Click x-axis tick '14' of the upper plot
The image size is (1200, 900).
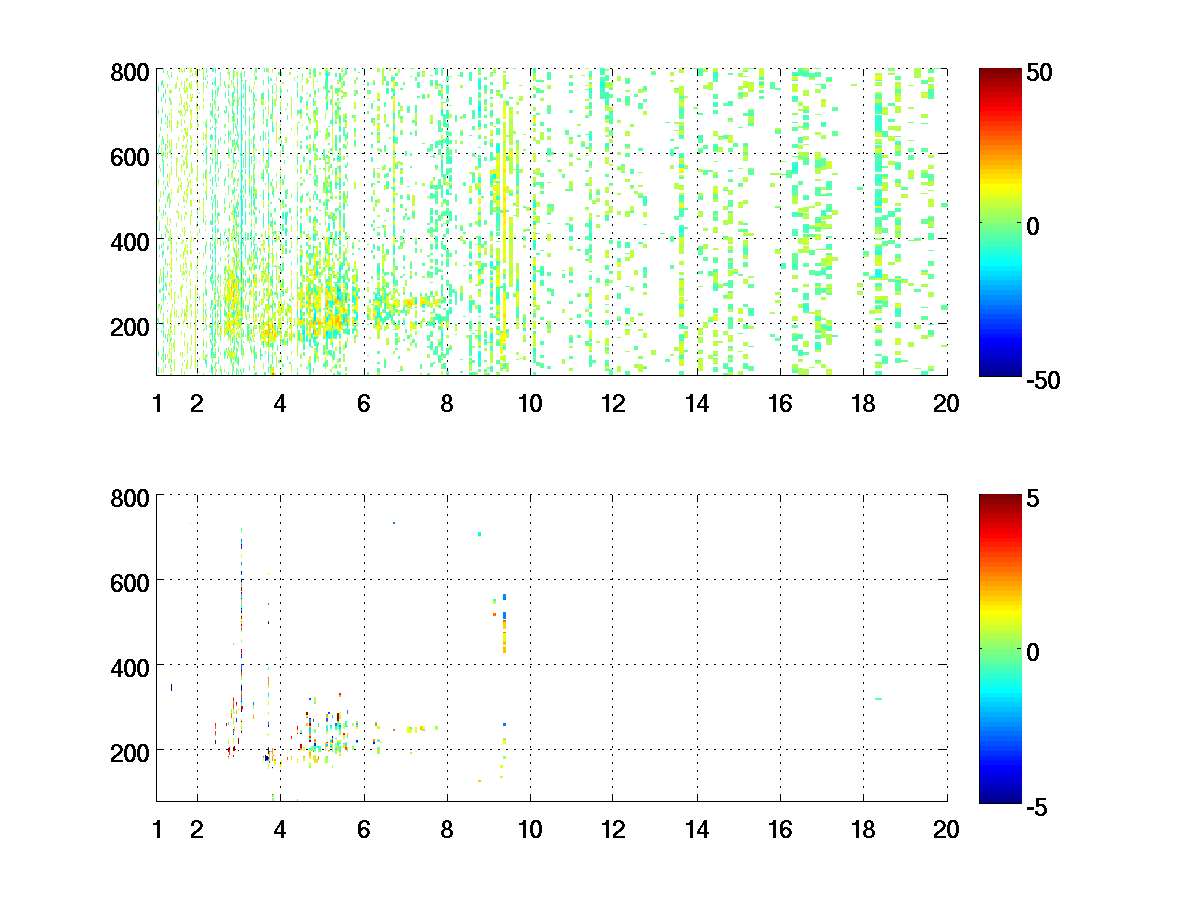coord(697,404)
